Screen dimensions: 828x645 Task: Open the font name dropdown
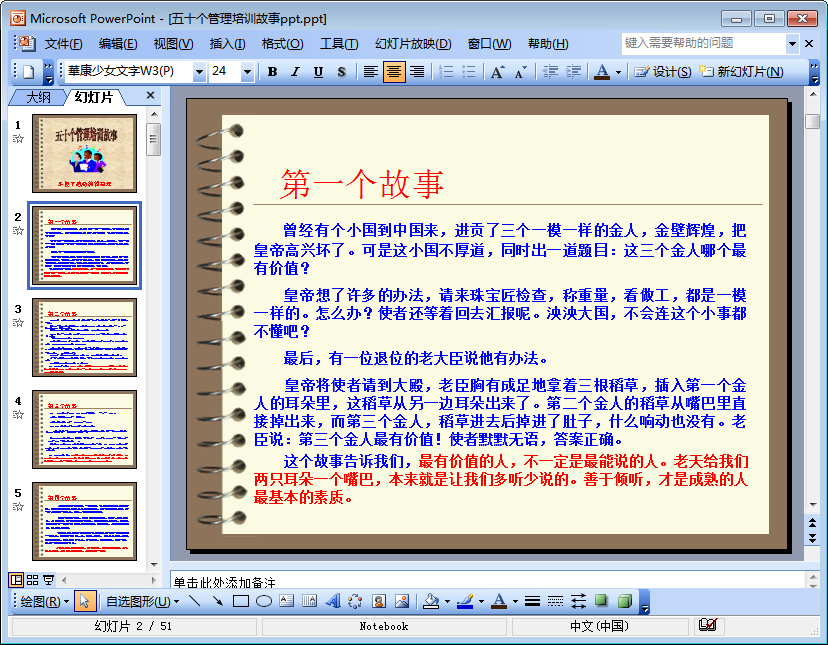199,72
